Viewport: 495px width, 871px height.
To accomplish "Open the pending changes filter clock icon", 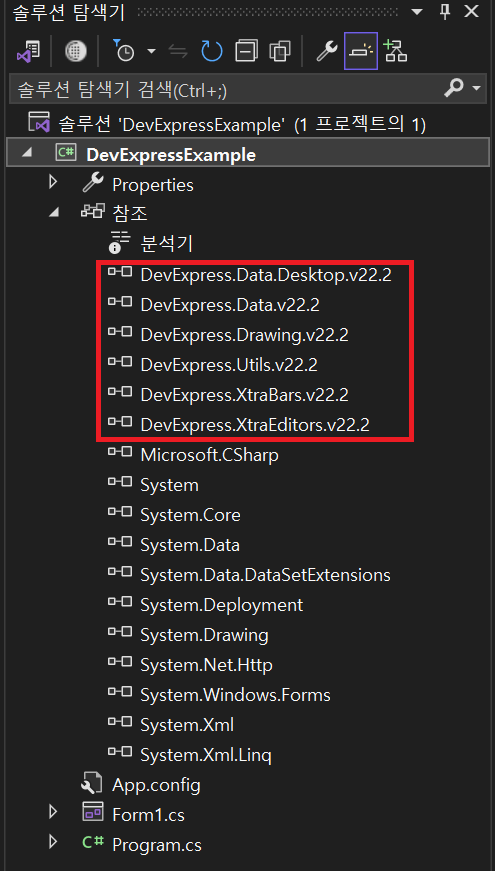I will tap(123, 51).
